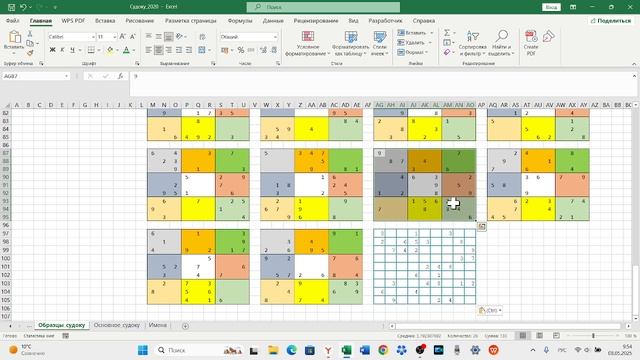This screenshot has height=360, width=640.
Task: Click the Поделиться (Share) button
Action: [x=611, y=20]
